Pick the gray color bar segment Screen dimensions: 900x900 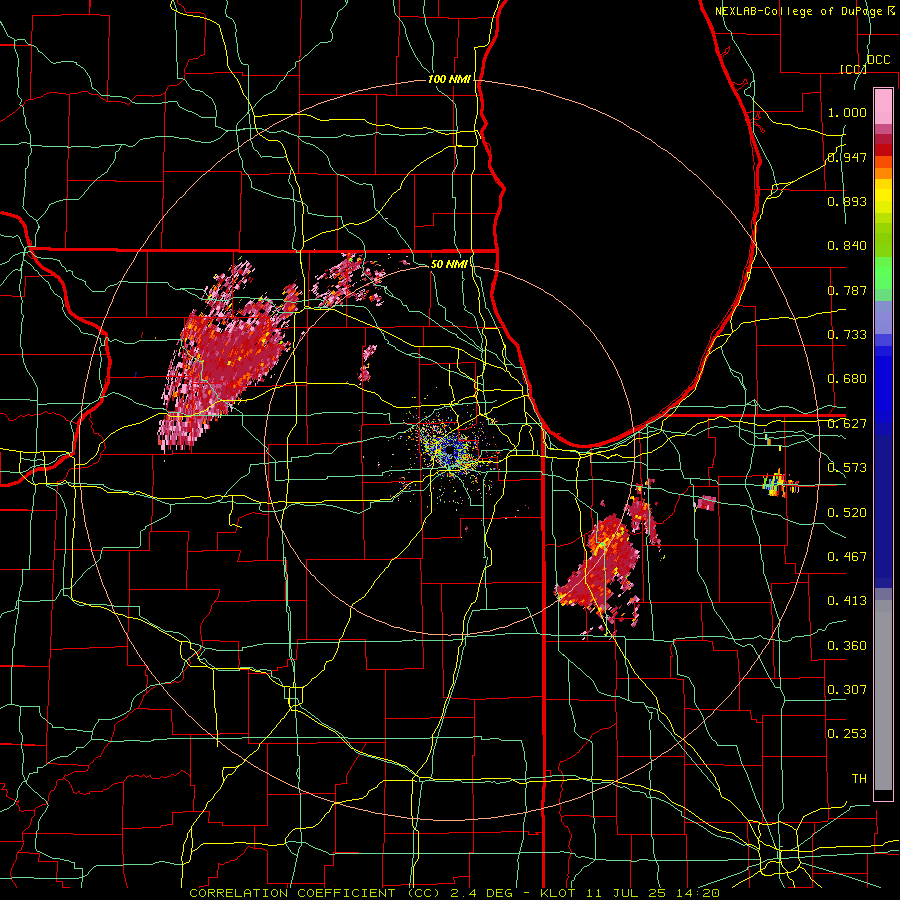[x=883, y=695]
